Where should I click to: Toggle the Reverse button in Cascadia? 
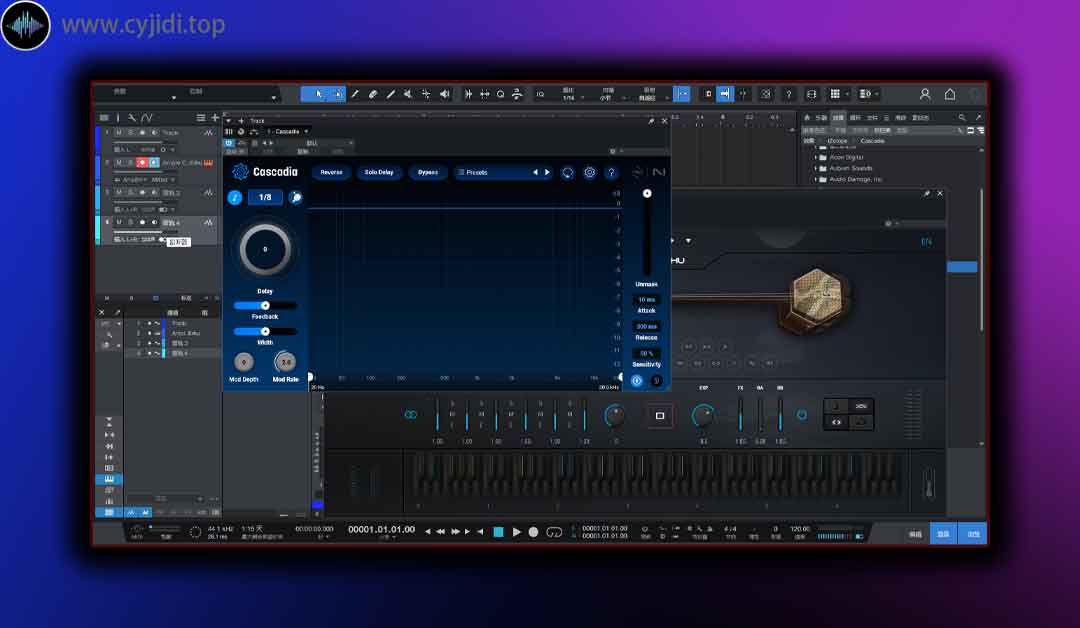pyautogui.click(x=331, y=172)
